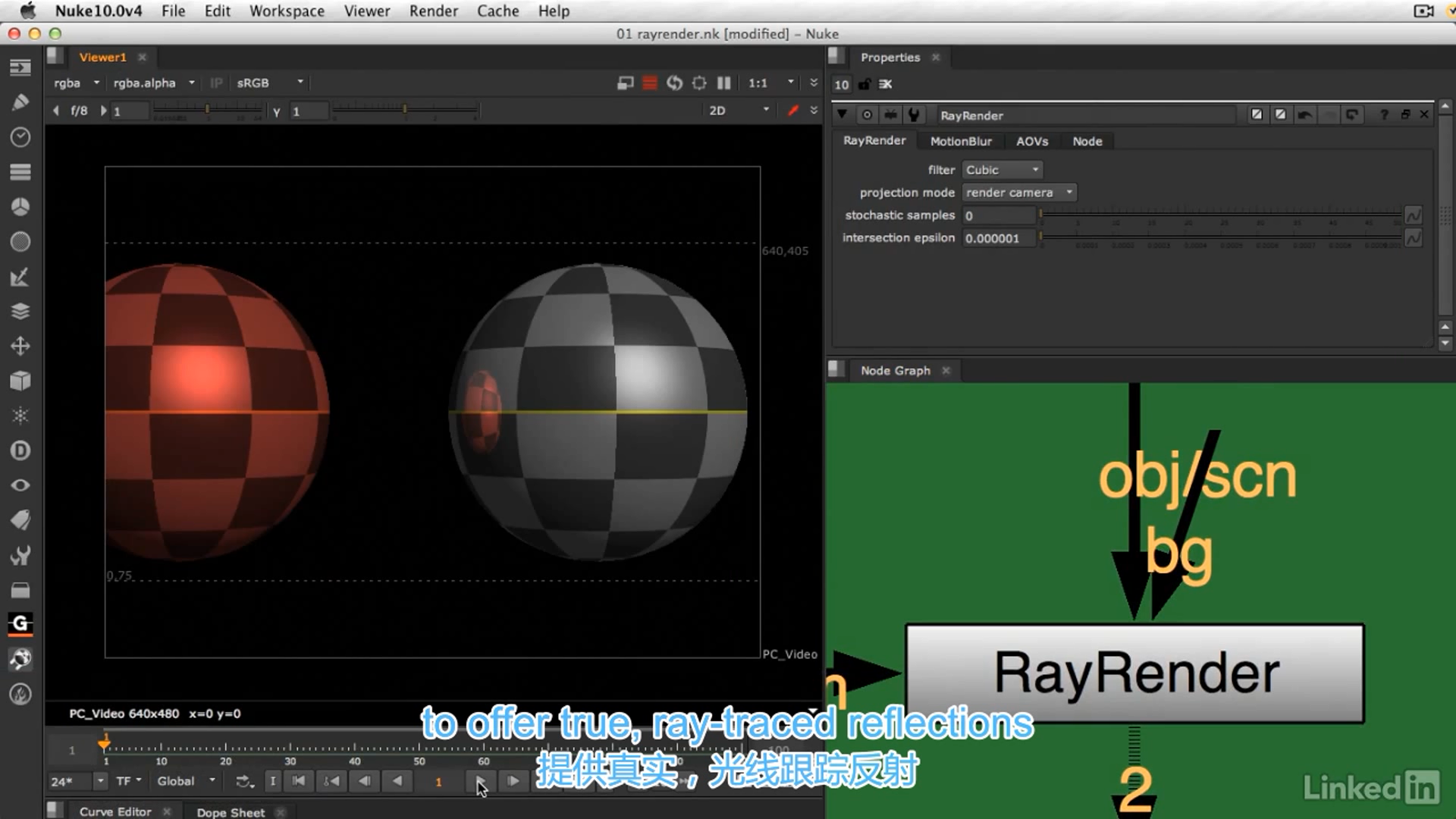The image size is (1456, 819).
Task: Open the Cache menu
Action: 497,11
